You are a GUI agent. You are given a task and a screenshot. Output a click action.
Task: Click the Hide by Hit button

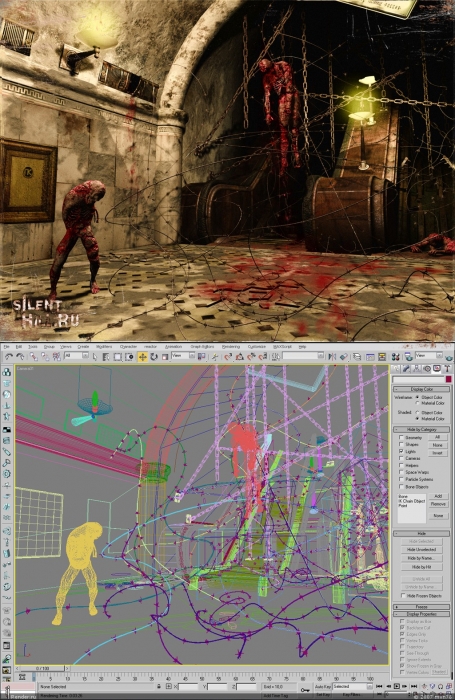point(422,567)
